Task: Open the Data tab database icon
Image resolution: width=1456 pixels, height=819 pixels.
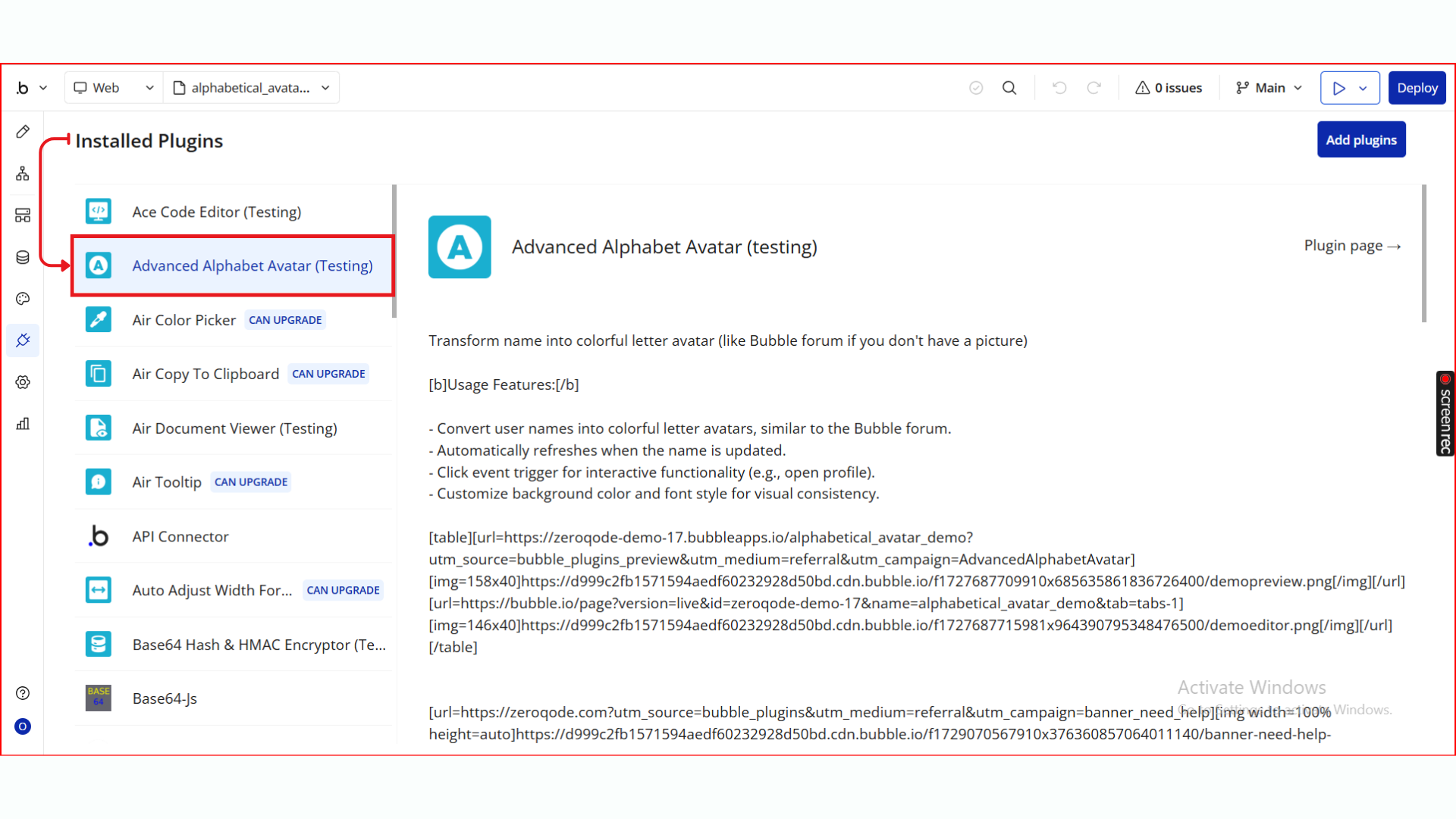Action: [x=23, y=257]
